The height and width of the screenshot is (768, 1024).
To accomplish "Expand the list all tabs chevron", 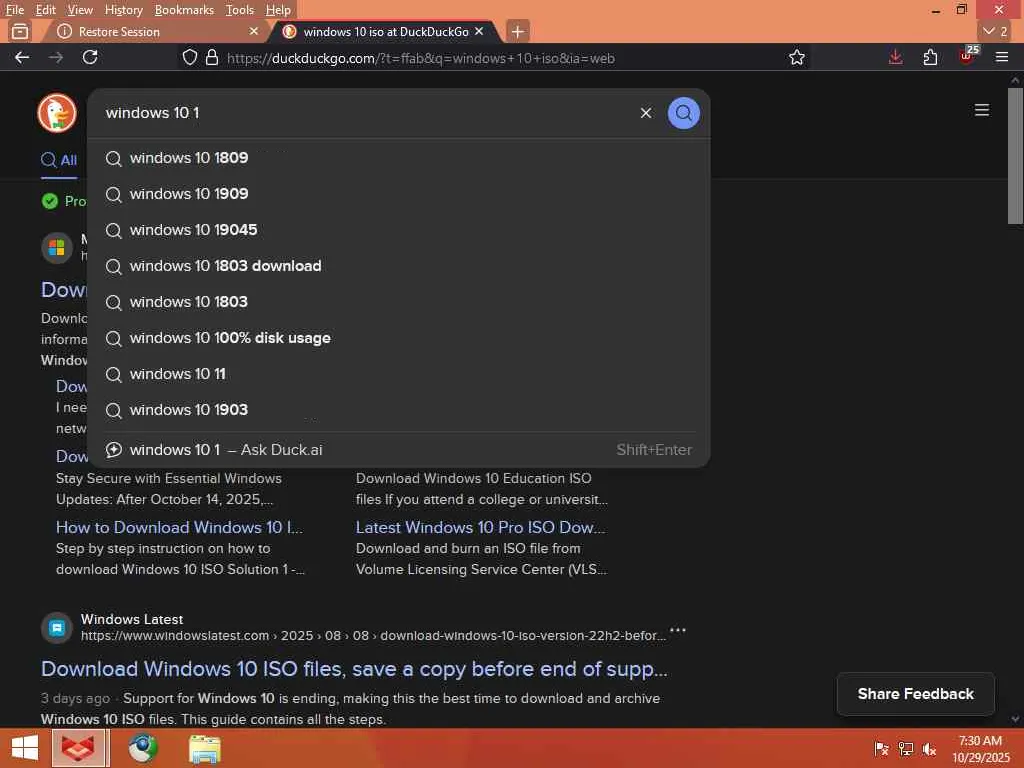I will point(995,31).
